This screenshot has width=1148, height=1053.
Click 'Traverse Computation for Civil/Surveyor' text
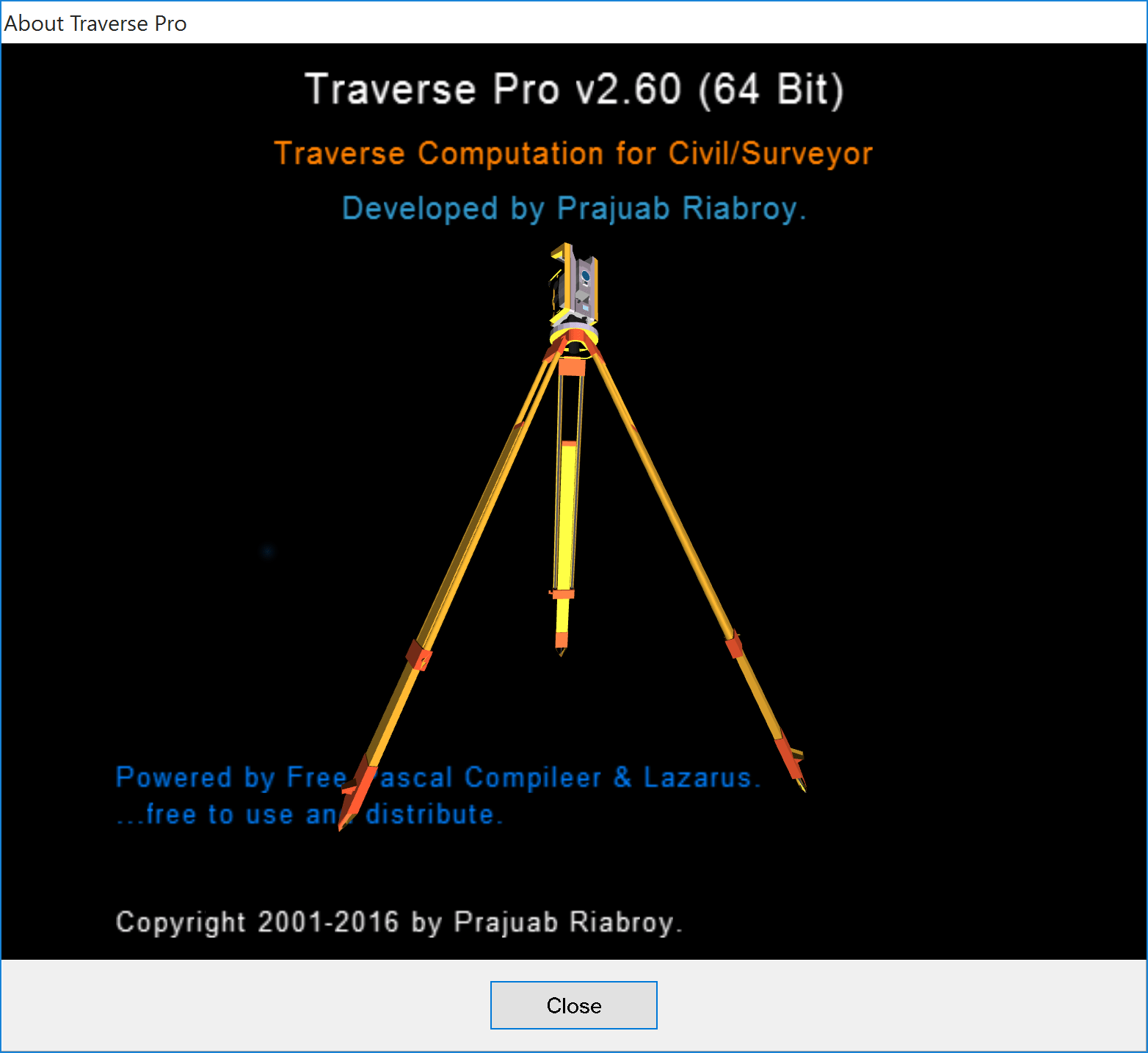tap(573, 153)
